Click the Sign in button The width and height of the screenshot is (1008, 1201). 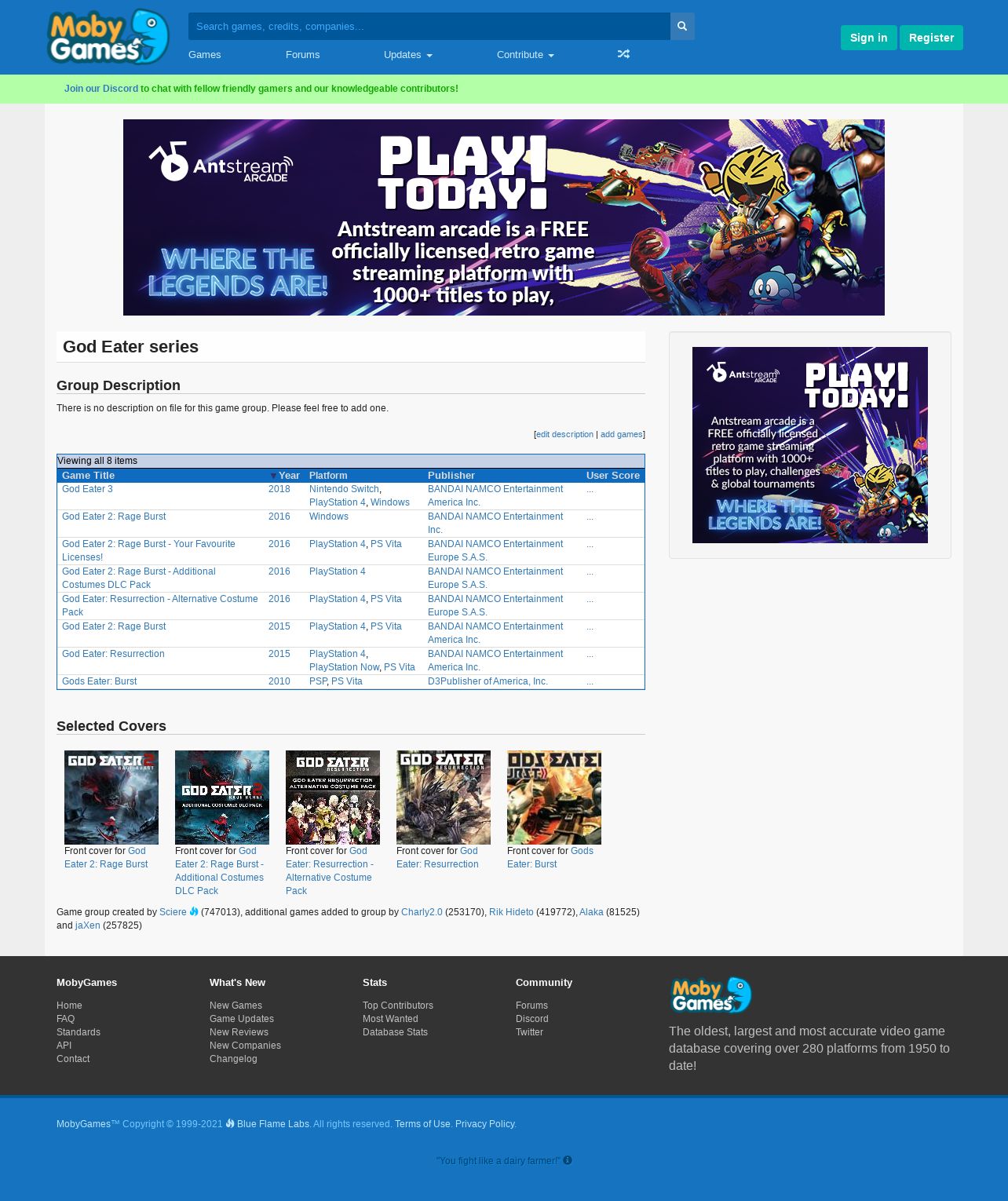coord(868,38)
